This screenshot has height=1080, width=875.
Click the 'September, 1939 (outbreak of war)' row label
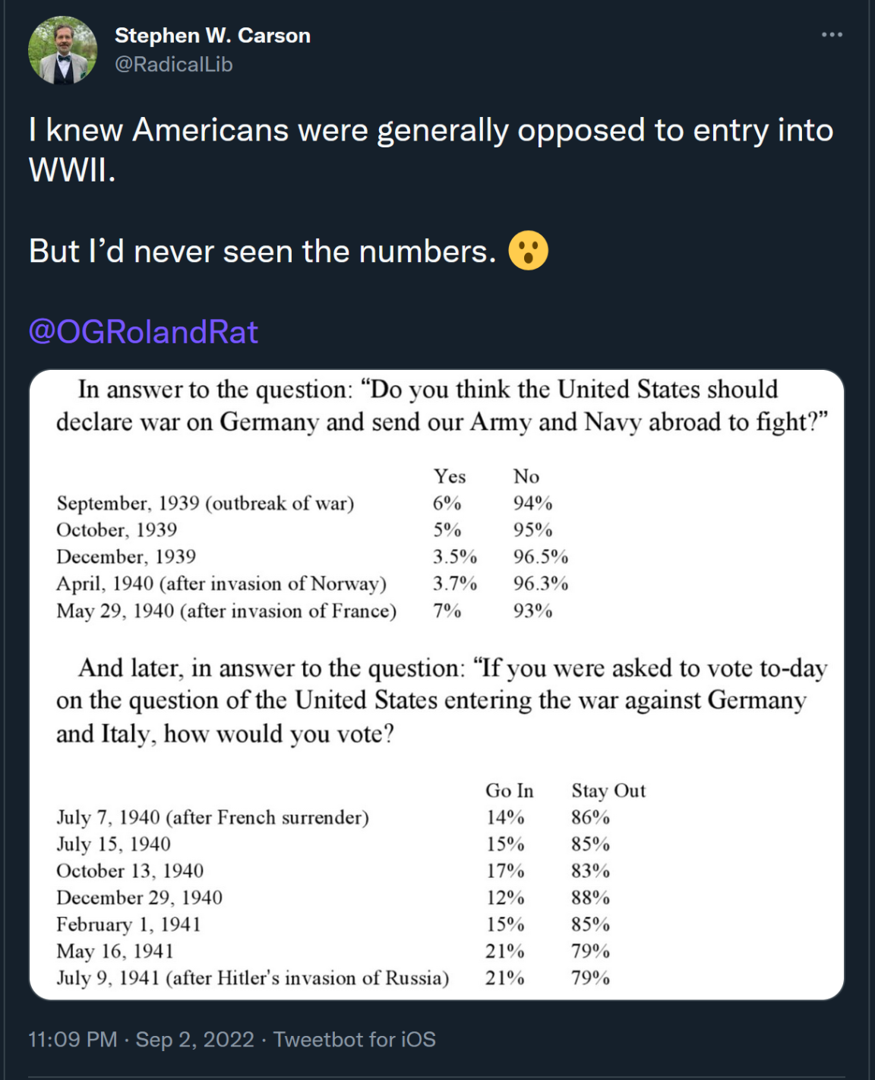click(x=205, y=504)
